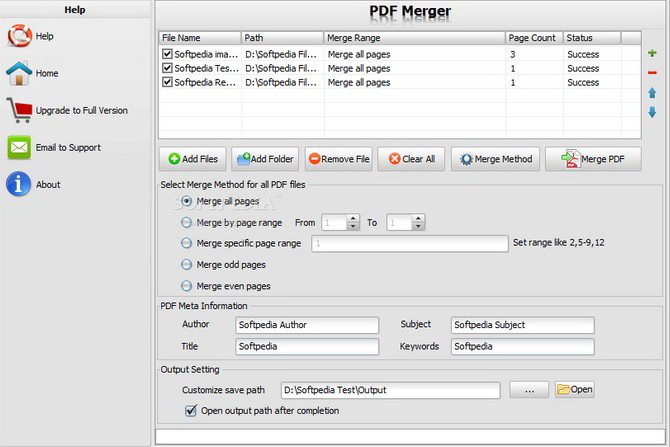This screenshot has width=670, height=447.
Task: Select Upgrade to Full Version
Action: [82, 111]
